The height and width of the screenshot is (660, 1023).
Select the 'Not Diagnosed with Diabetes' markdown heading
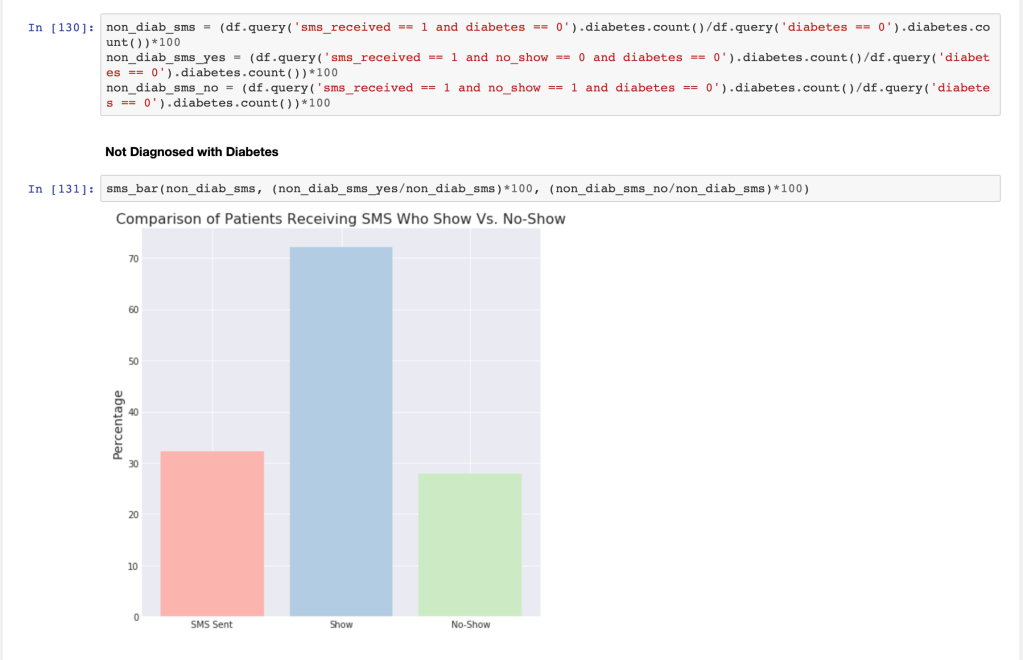[191, 152]
